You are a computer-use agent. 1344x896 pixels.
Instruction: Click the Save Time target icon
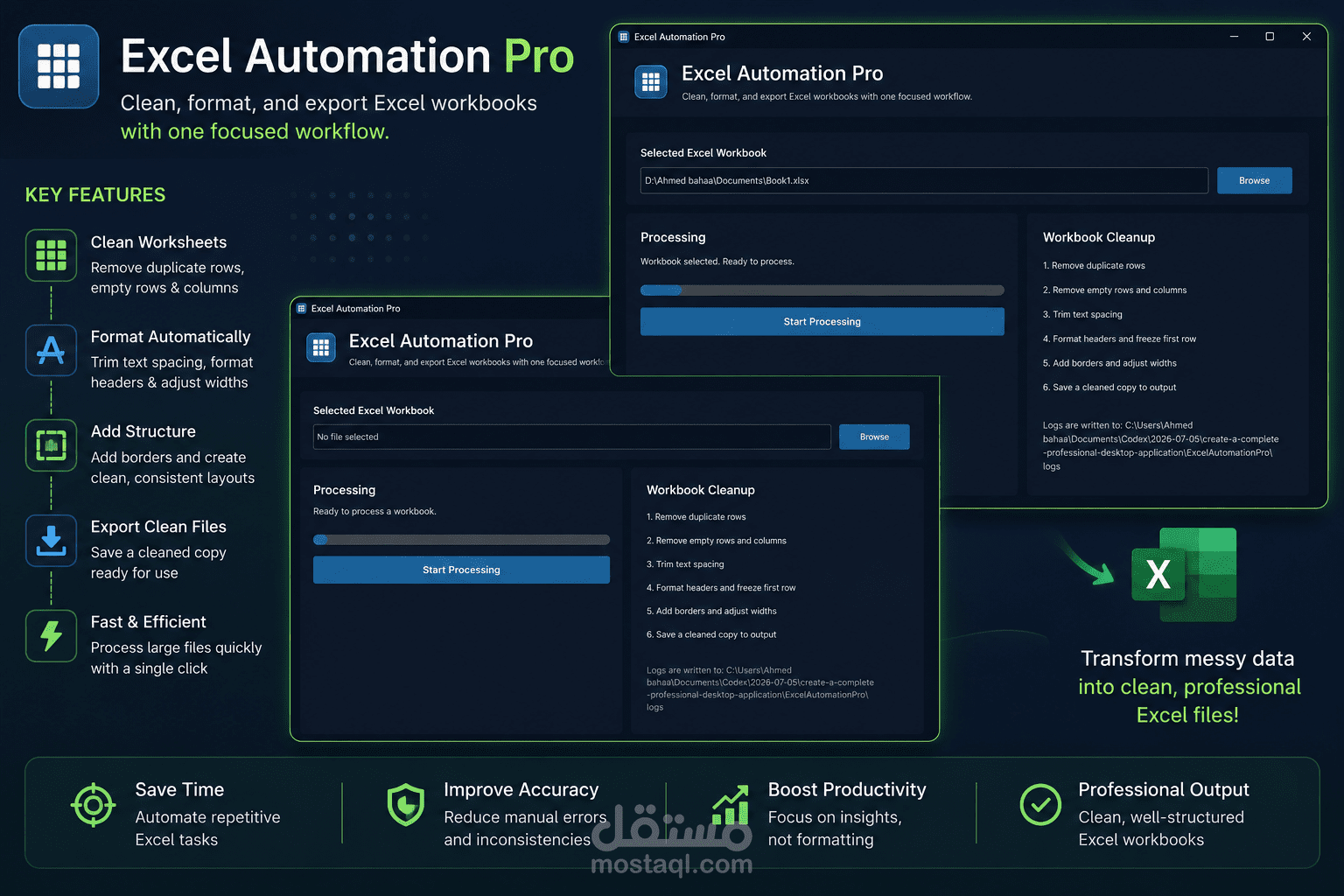pos(93,805)
